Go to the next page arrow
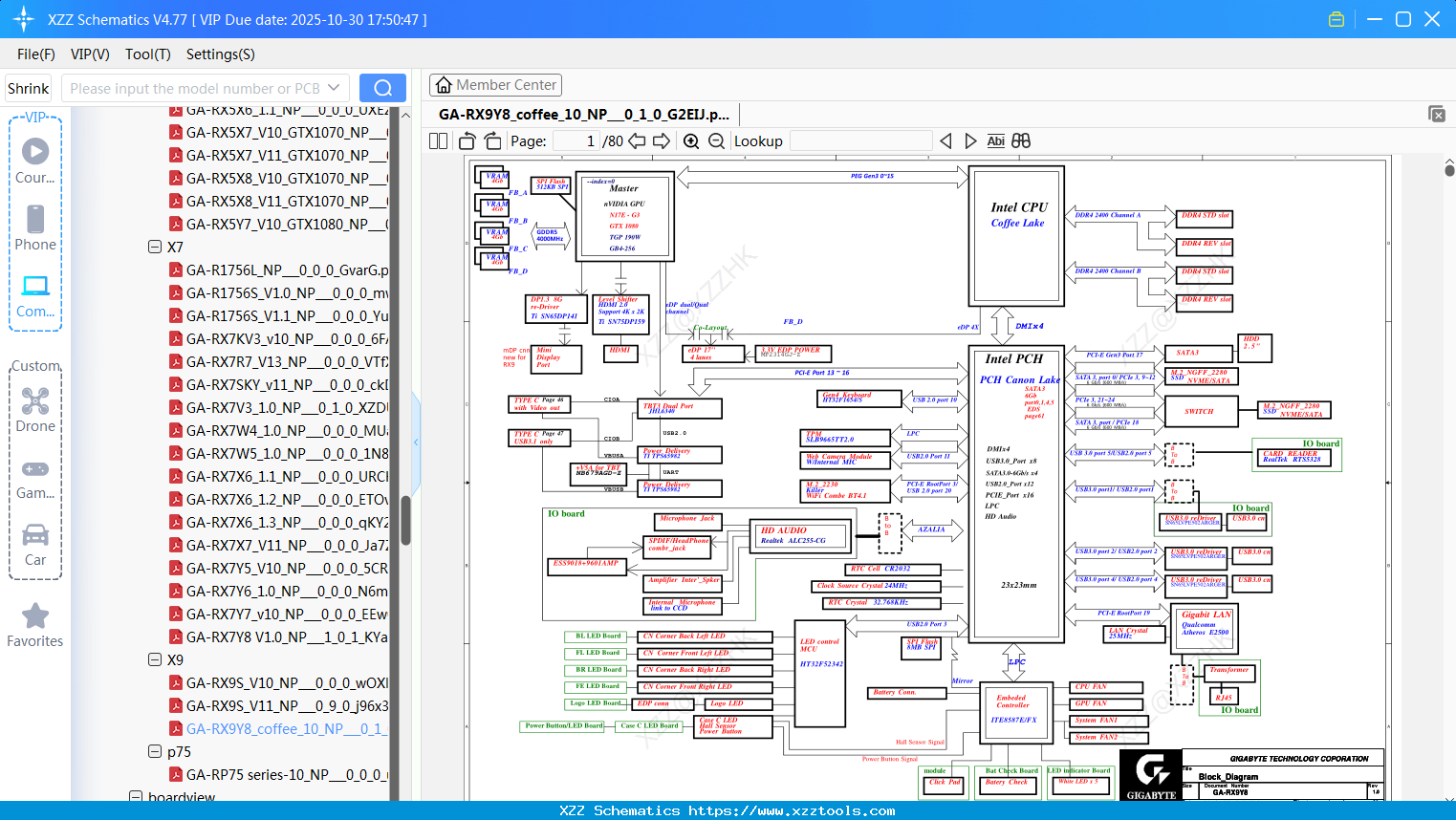 pyautogui.click(x=662, y=140)
